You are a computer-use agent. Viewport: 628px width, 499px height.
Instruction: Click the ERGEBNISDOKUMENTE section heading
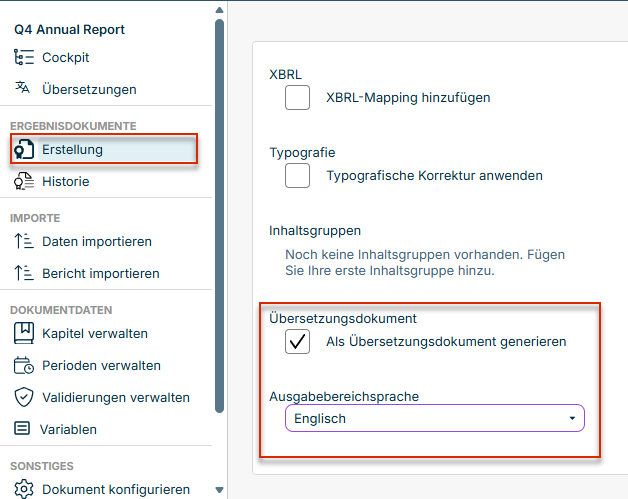click(x=73, y=126)
